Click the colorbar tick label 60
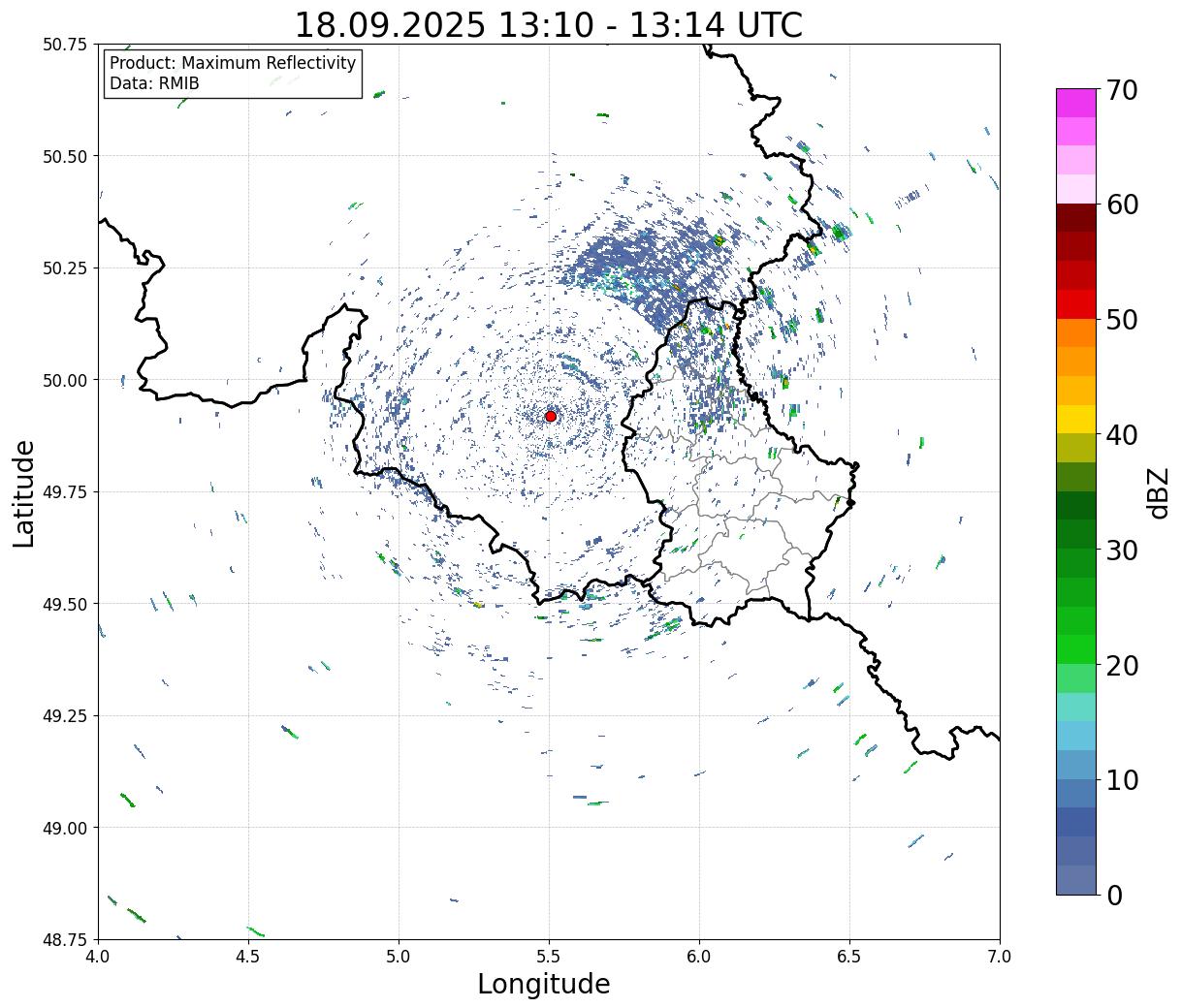This screenshot has height=1008, width=1182. (x=1122, y=205)
